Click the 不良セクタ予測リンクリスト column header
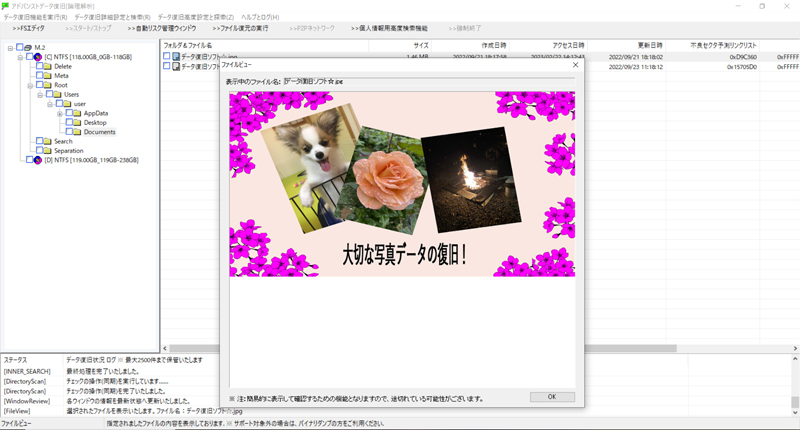This screenshot has height=430, width=800. 713,45
